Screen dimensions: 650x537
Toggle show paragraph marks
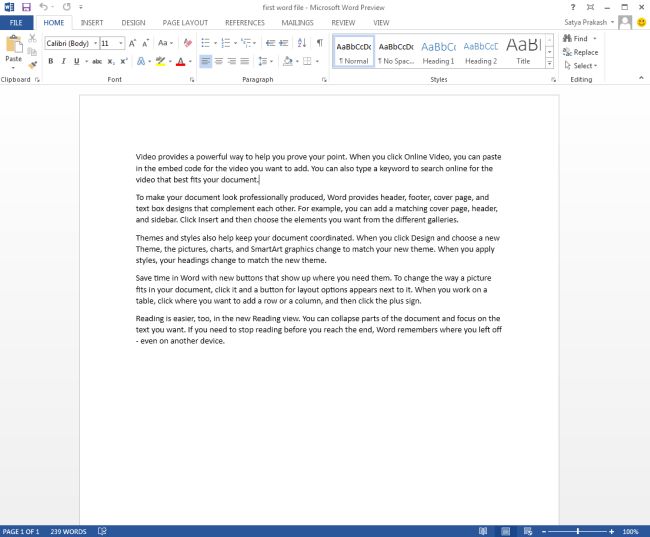tap(320, 43)
